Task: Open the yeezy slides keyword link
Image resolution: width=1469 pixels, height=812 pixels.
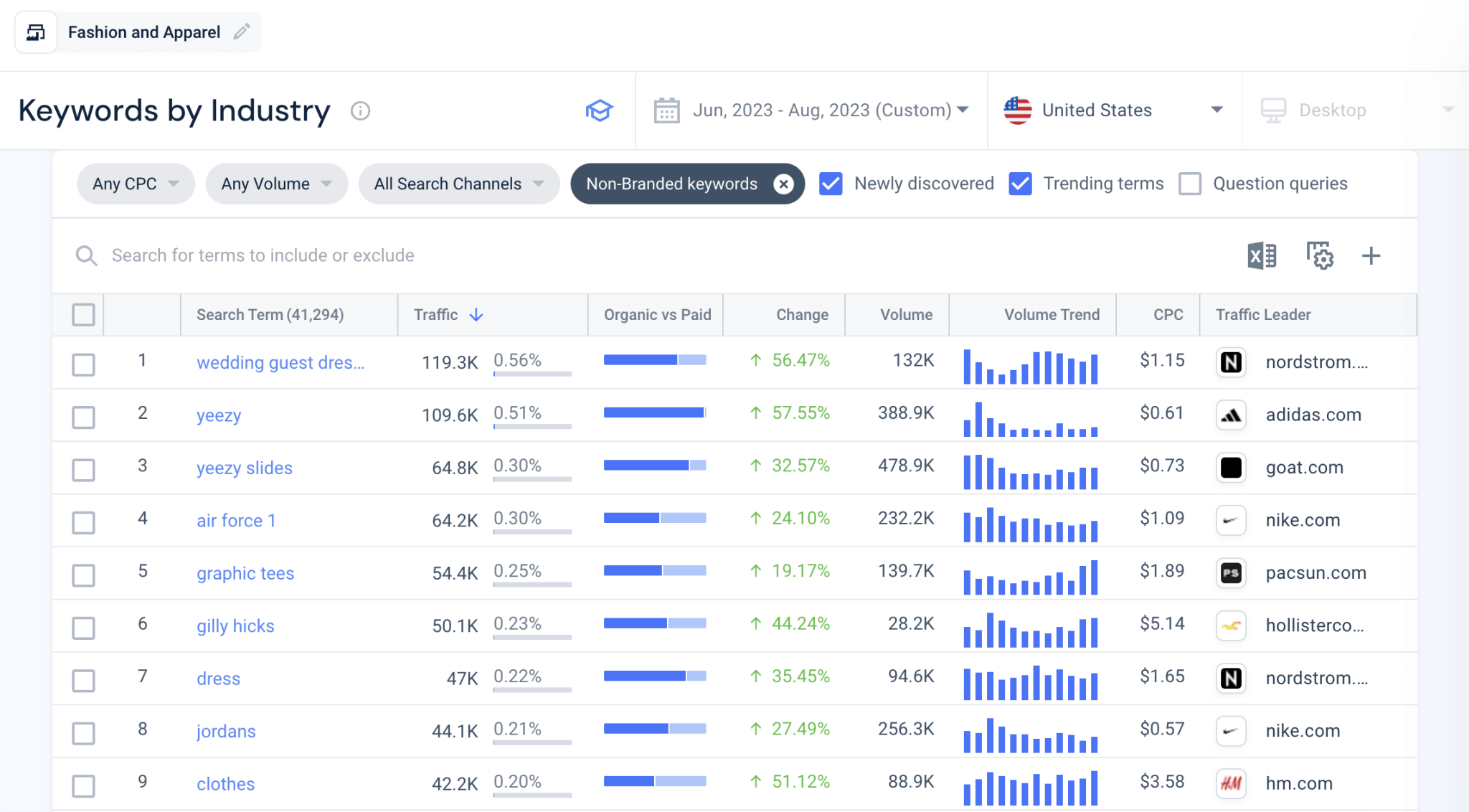Action: [244, 468]
